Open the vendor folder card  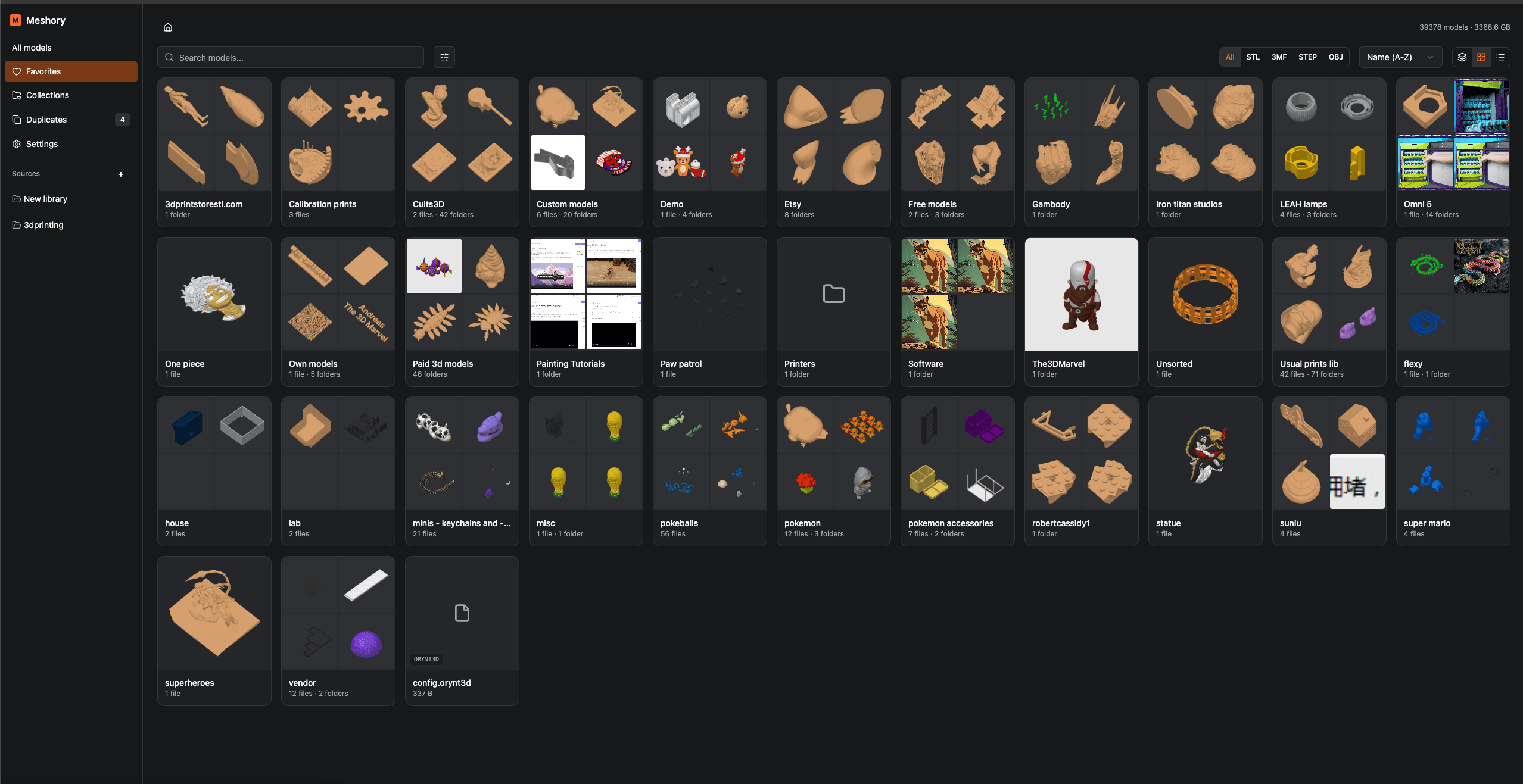coord(338,631)
